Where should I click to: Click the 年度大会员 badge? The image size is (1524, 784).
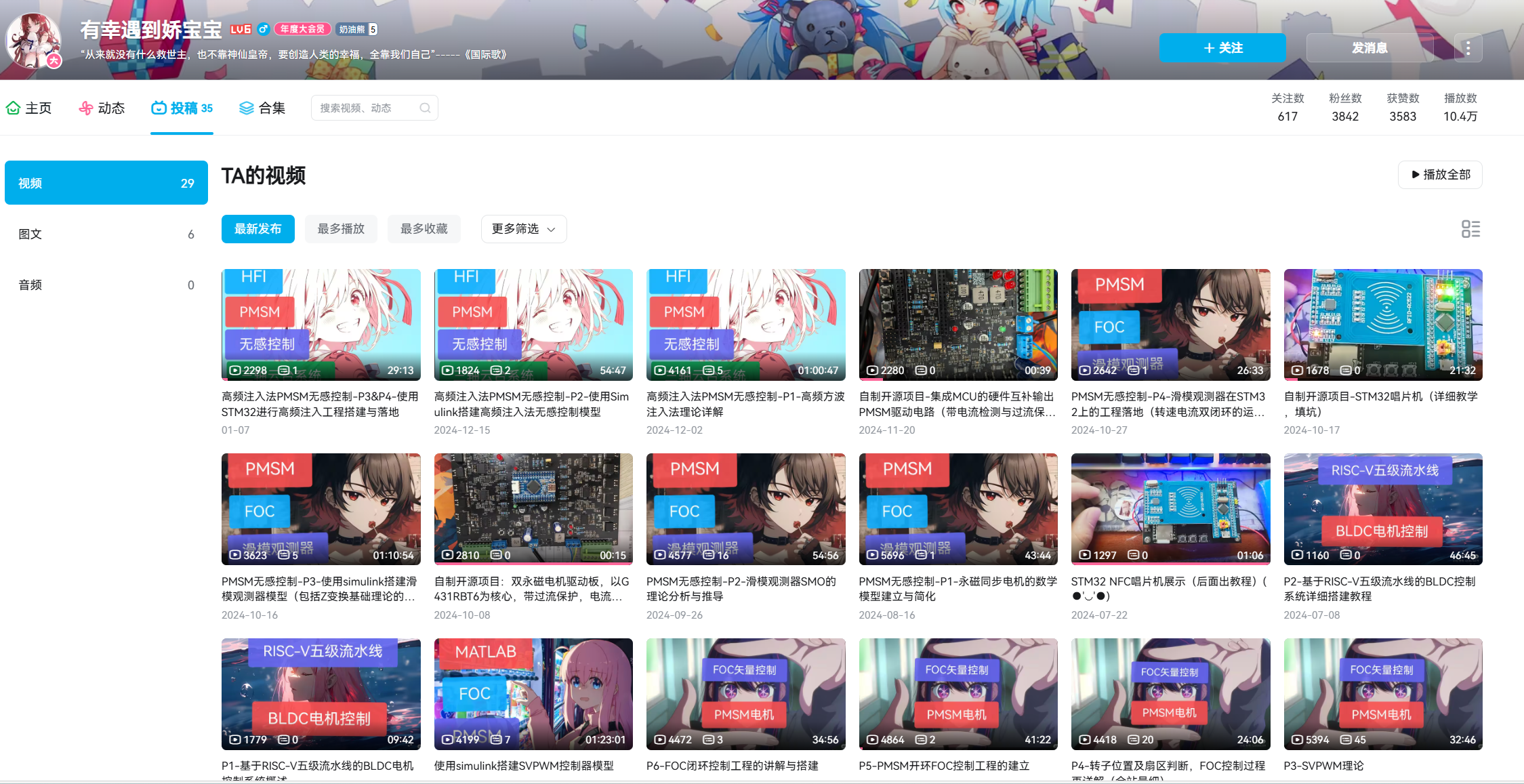pyautogui.click(x=302, y=29)
